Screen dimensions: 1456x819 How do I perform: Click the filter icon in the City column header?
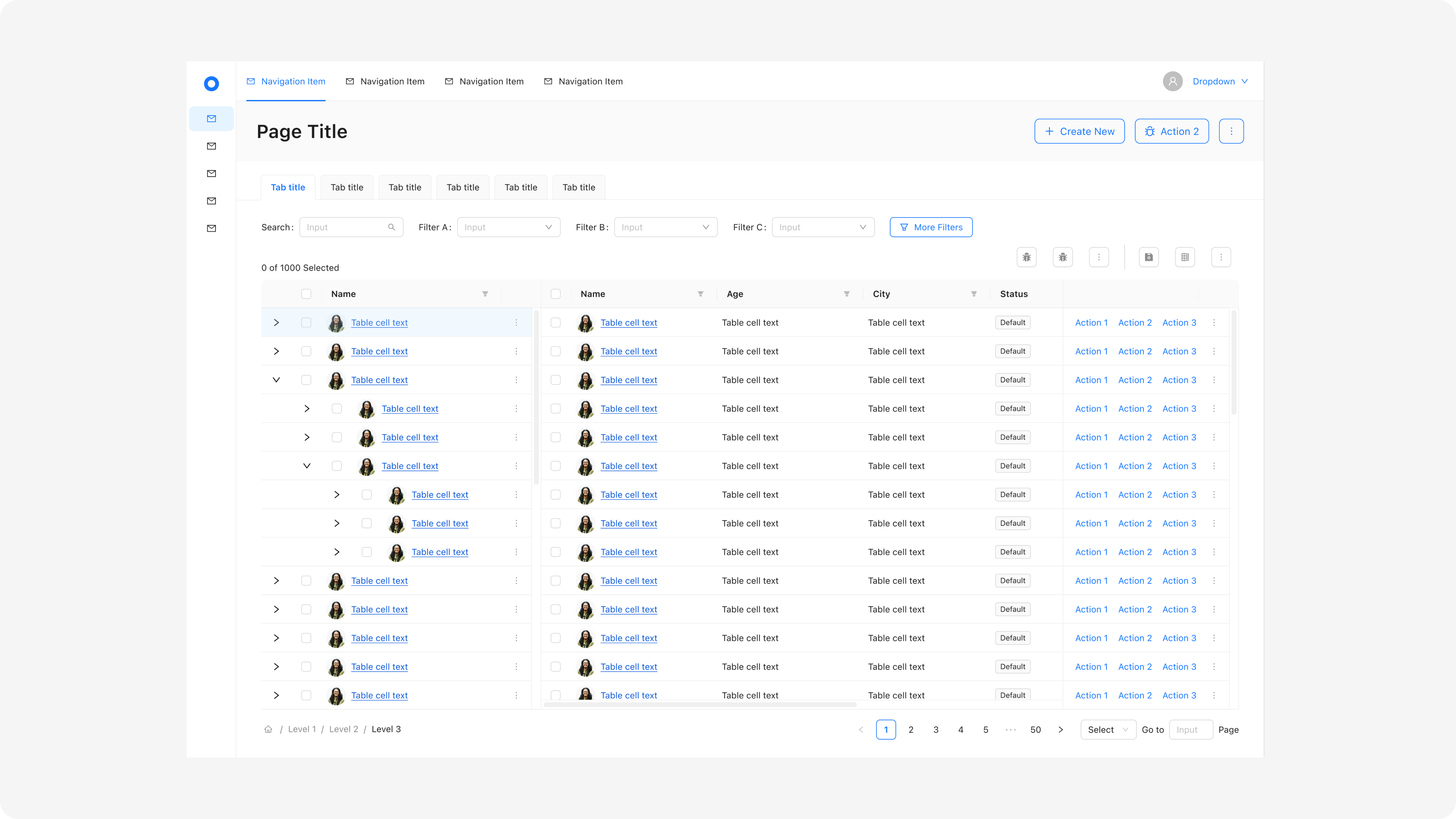point(974,294)
